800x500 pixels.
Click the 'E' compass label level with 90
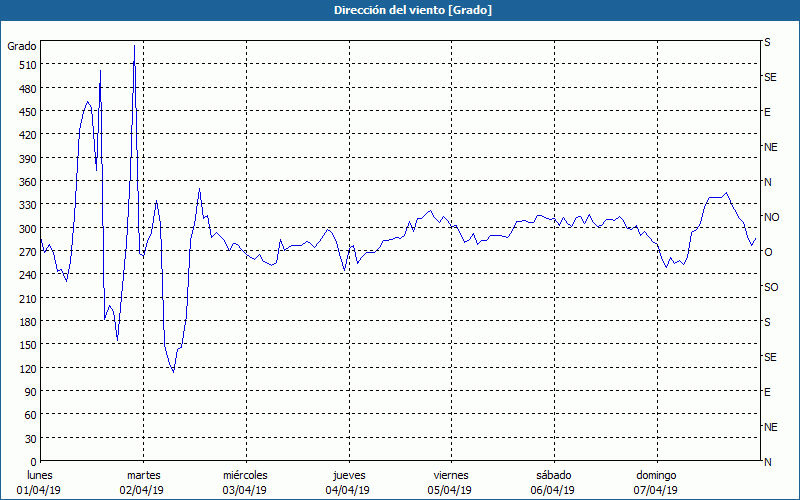(x=767, y=392)
